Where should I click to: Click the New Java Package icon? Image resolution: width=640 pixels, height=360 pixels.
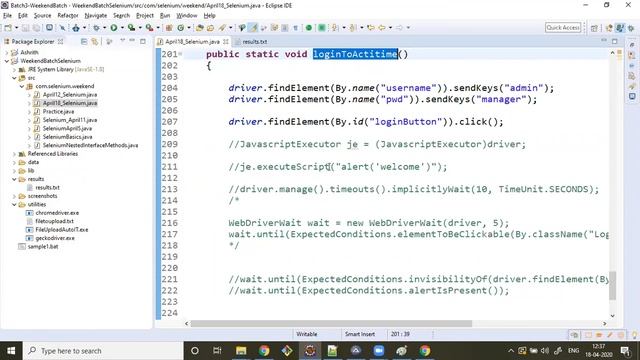(x=169, y=28)
